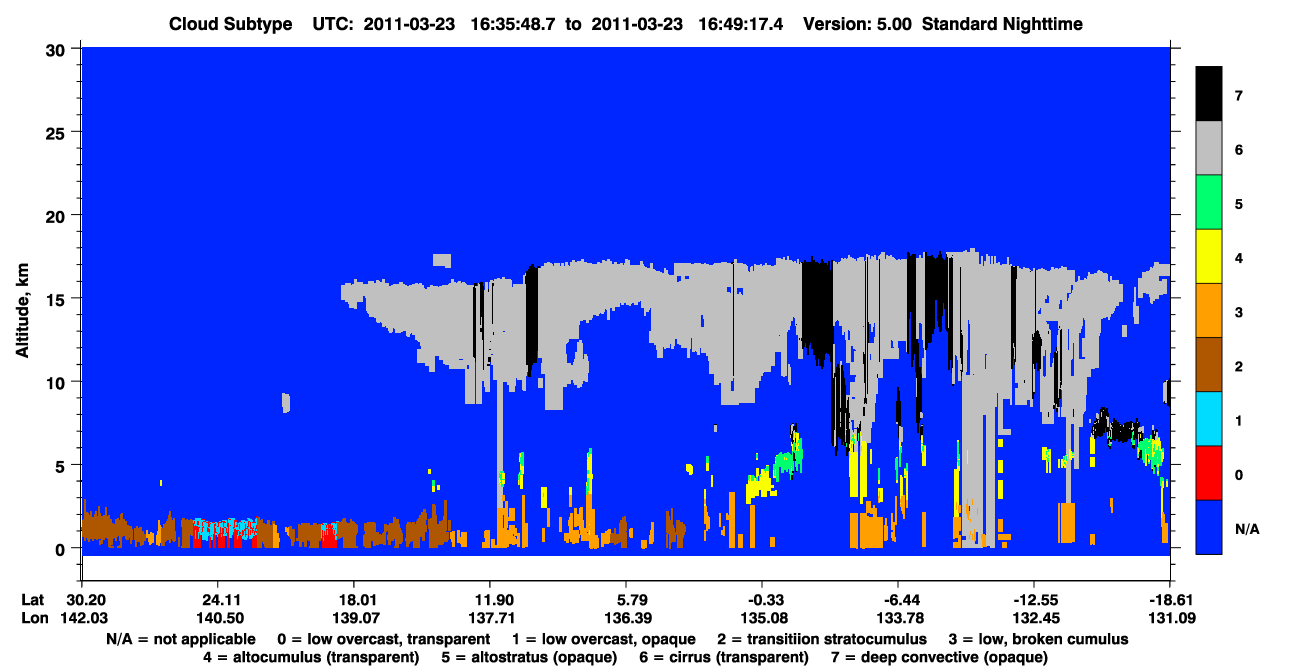Click the altitude tick label 10
Viewport: 1300px width, 667px height.
58,382
